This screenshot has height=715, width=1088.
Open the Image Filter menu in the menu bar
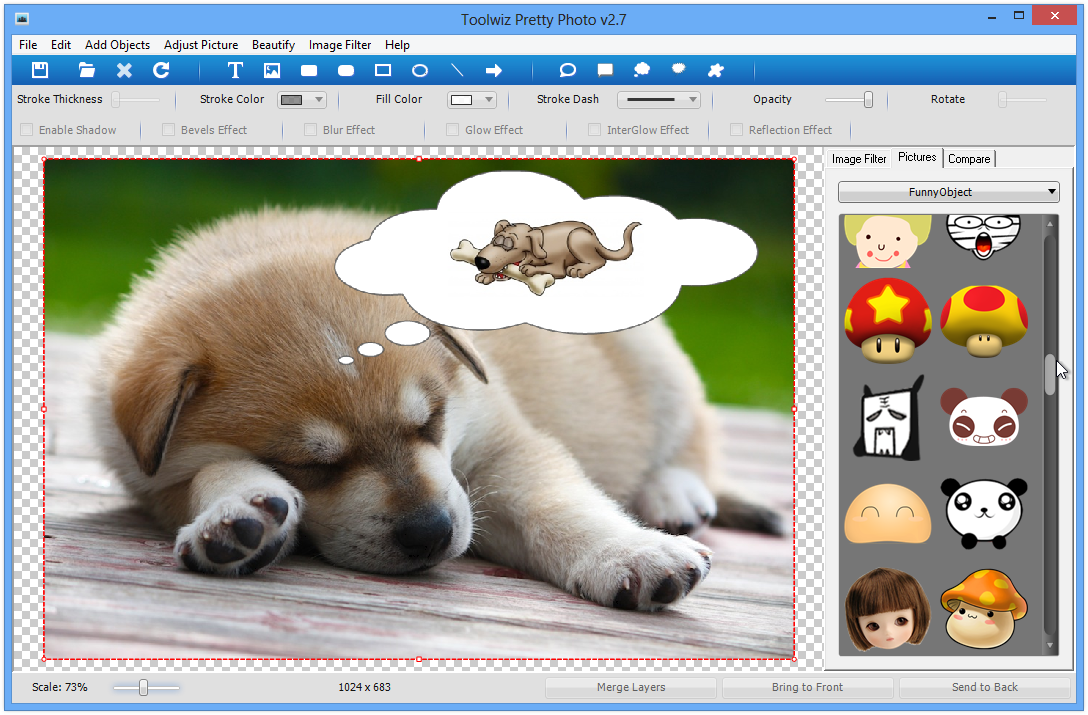[x=340, y=44]
